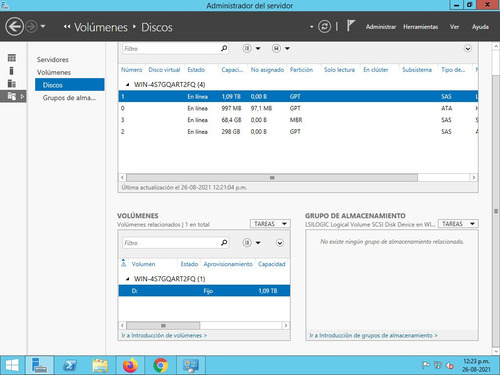Expand the volumes list options dropdown arrow

coord(258,243)
